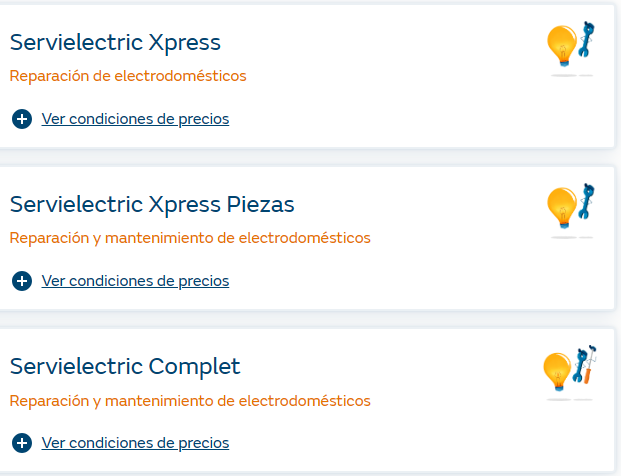Open Servielectric Complet 'Ver condiciones de precios' link
The width and height of the screenshot is (621, 476).
click(x=135, y=443)
